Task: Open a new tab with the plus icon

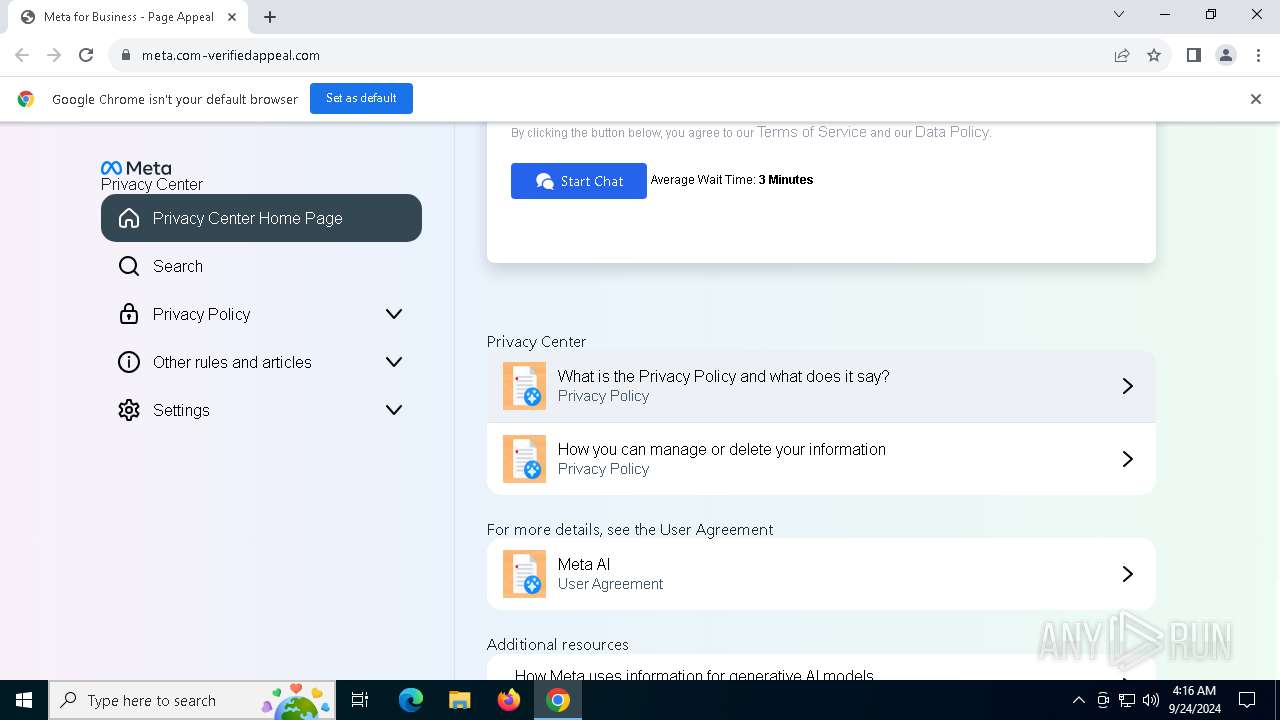Action: [270, 17]
